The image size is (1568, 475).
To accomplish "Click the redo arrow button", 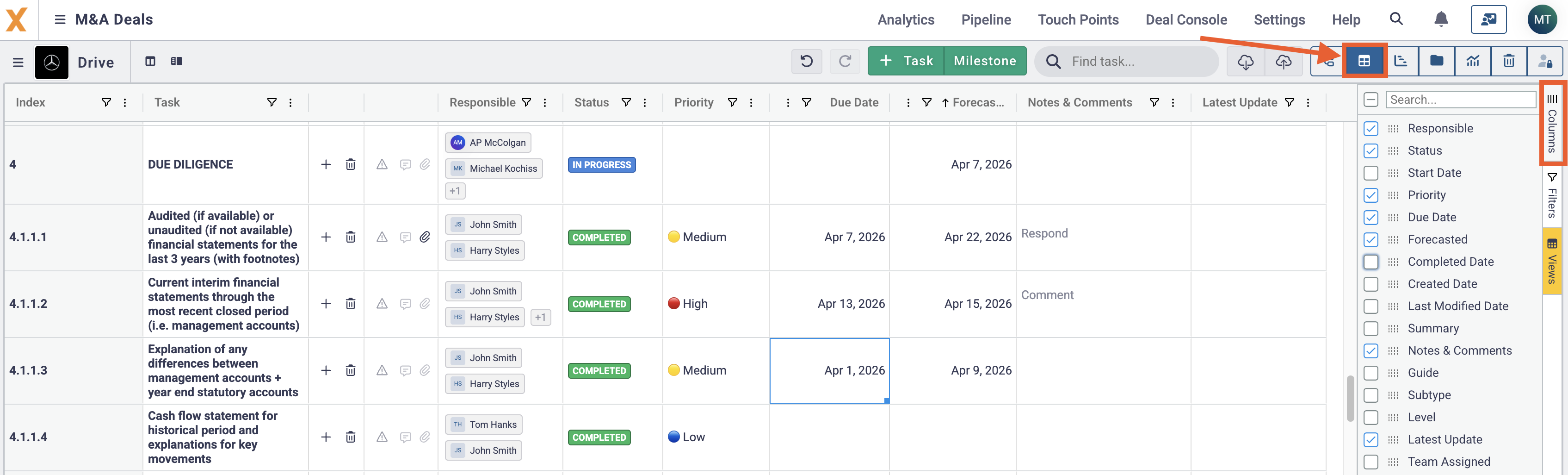I will point(845,61).
